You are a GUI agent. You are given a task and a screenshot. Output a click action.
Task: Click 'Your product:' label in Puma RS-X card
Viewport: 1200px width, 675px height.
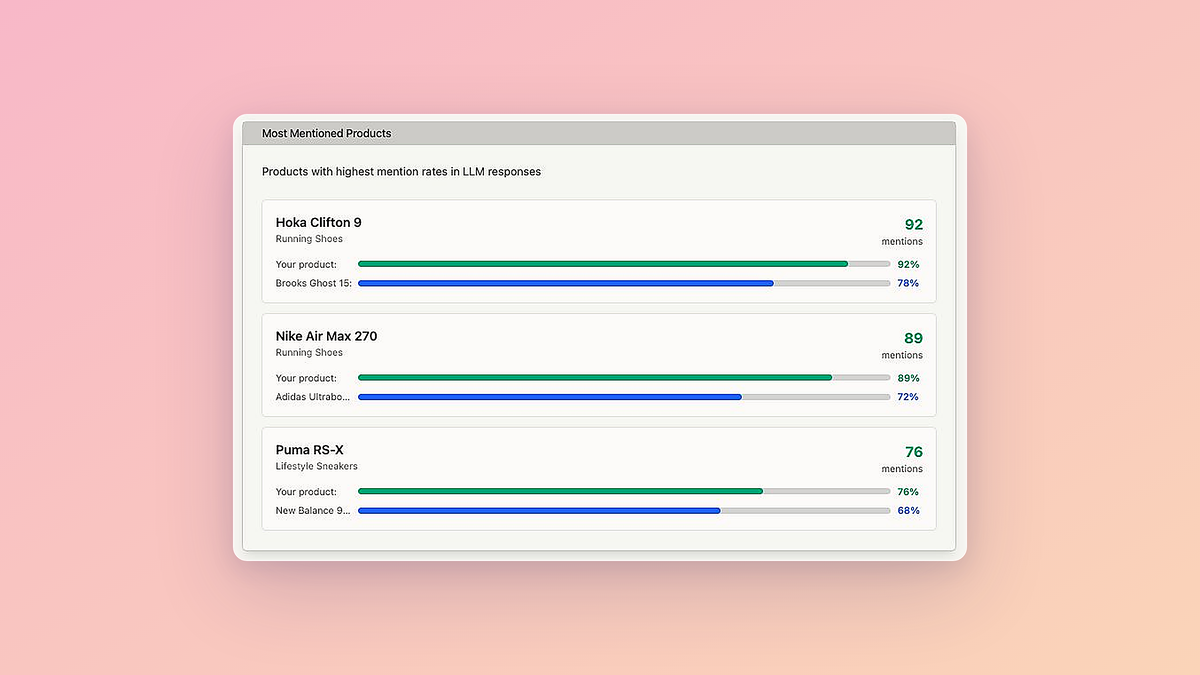click(306, 492)
